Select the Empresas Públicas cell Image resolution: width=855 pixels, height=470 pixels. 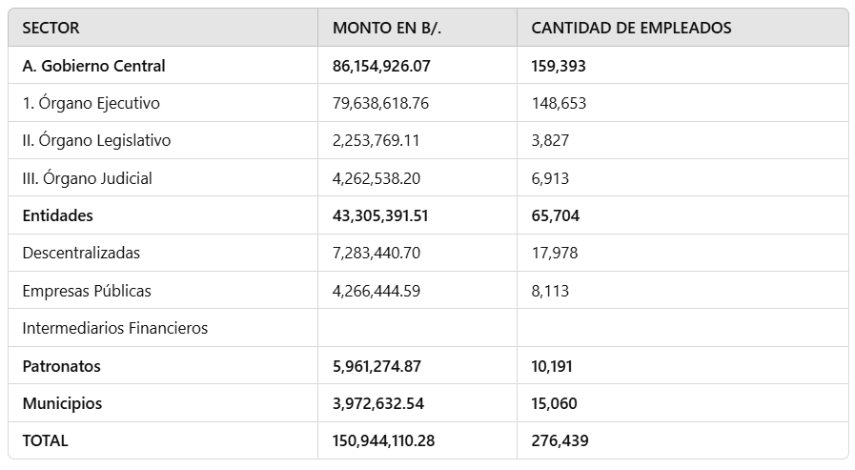coord(87,291)
